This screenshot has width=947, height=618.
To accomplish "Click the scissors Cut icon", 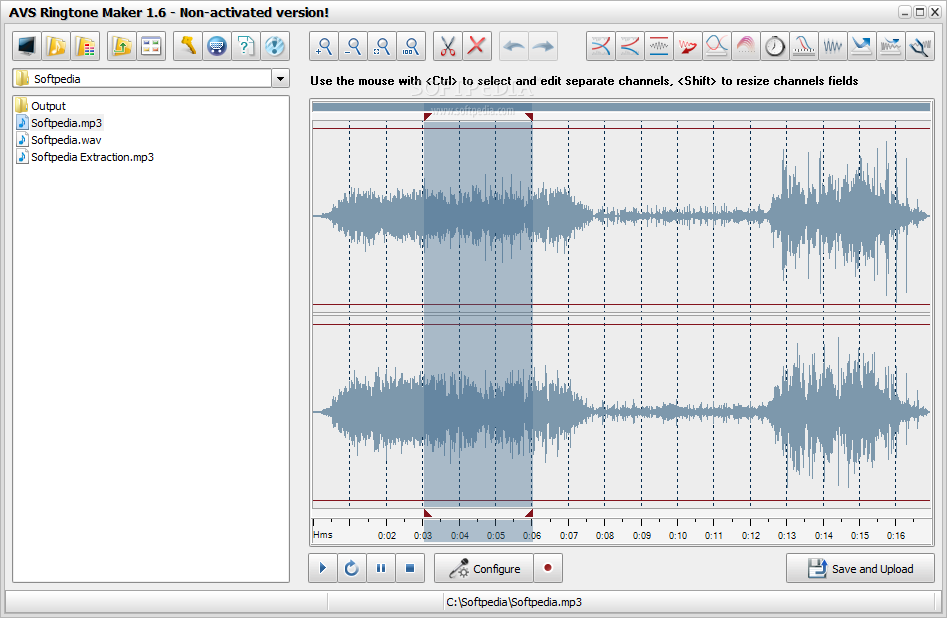I will click(447, 46).
